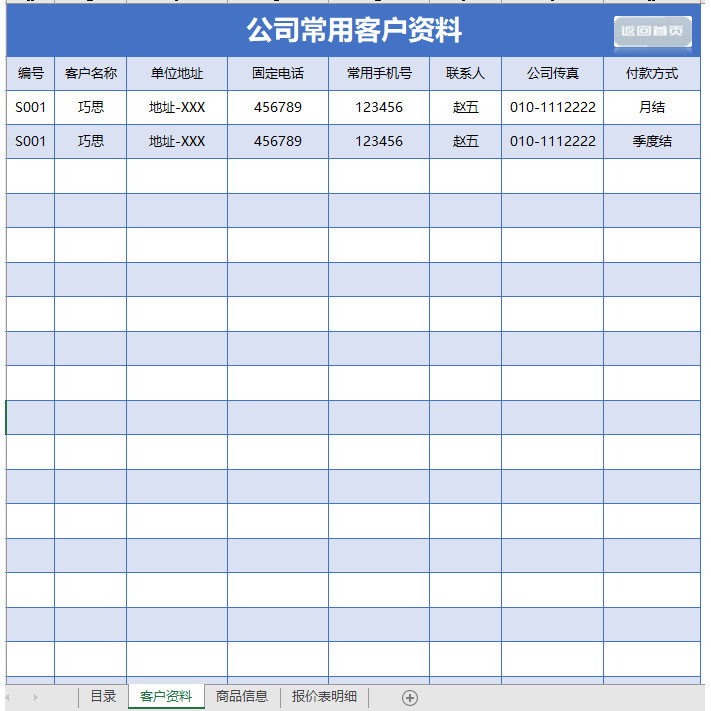
Task: Select the 客户资料 sheet tab
Action: 166,696
